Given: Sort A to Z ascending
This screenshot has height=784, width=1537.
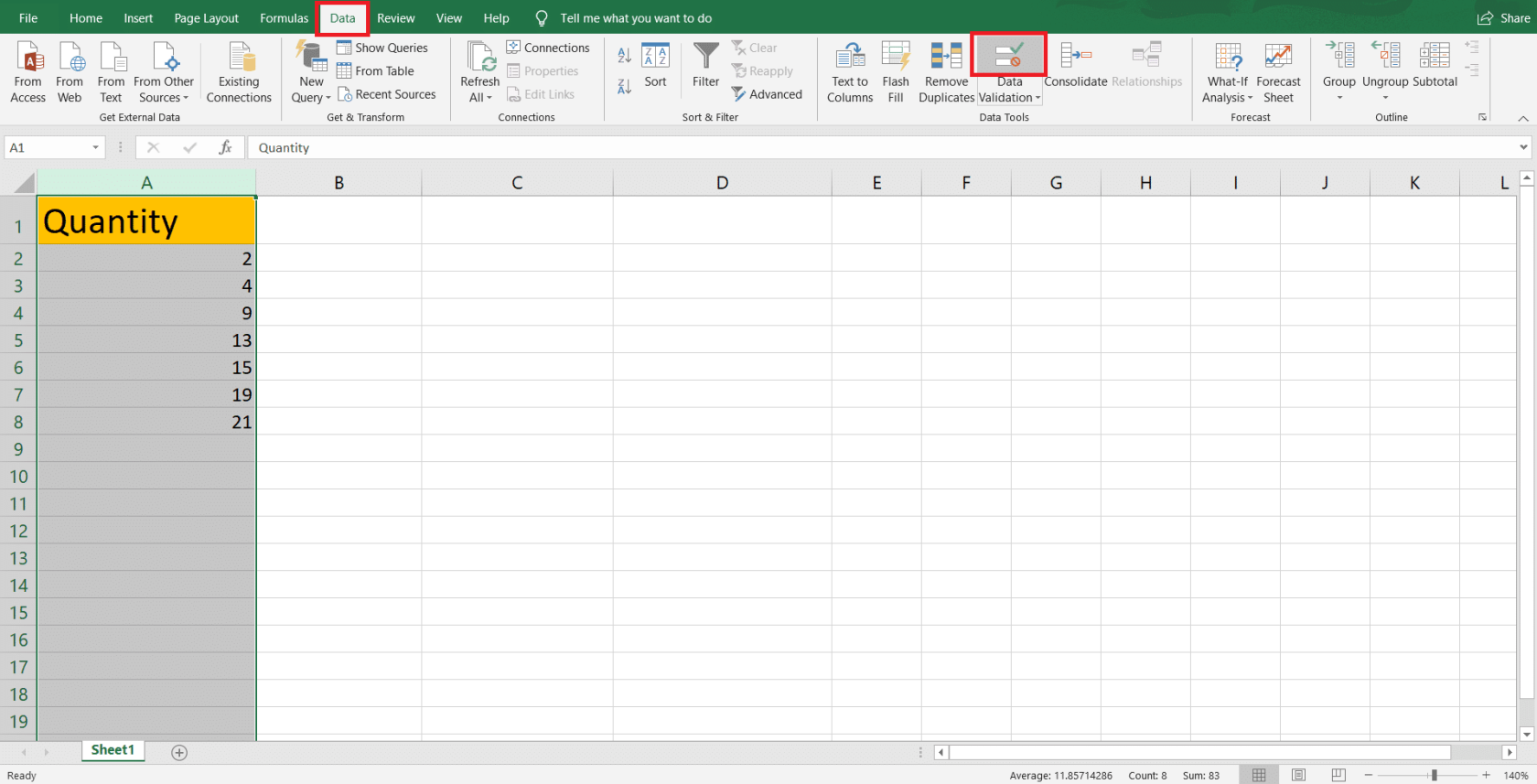Looking at the screenshot, I should [624, 56].
